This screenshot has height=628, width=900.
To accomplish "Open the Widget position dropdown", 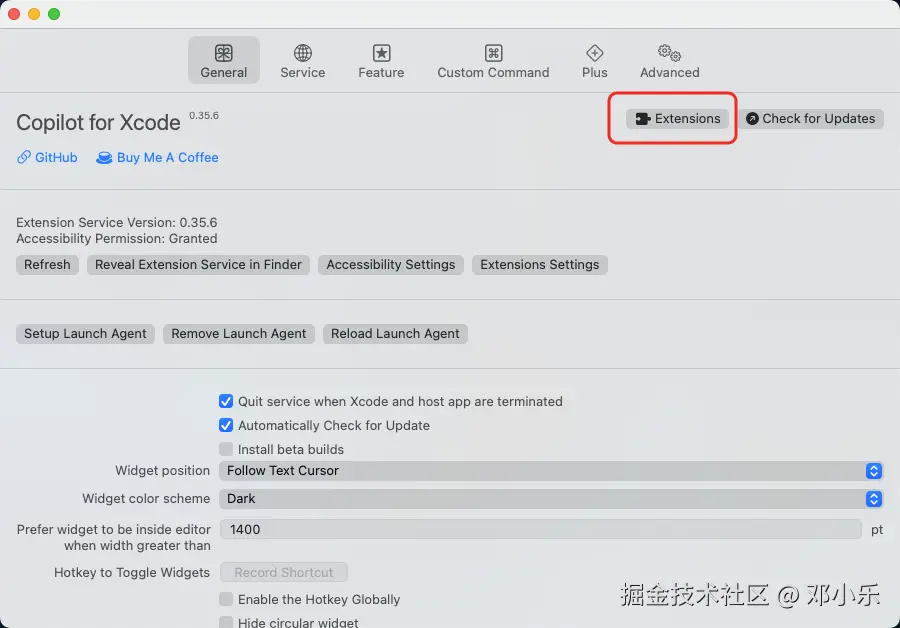I will (551, 471).
